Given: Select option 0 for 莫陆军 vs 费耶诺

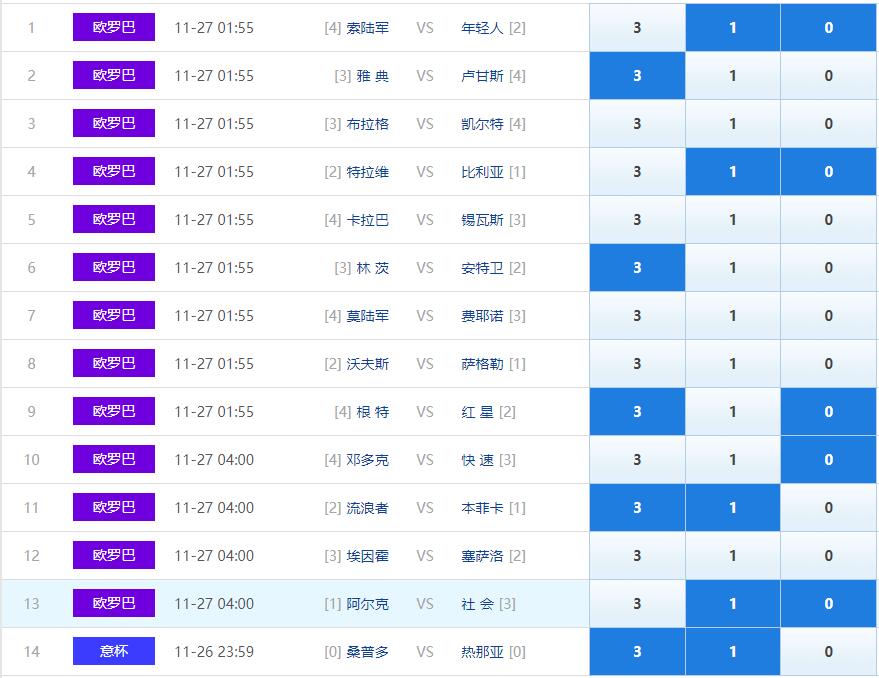Looking at the screenshot, I should pos(829,316).
